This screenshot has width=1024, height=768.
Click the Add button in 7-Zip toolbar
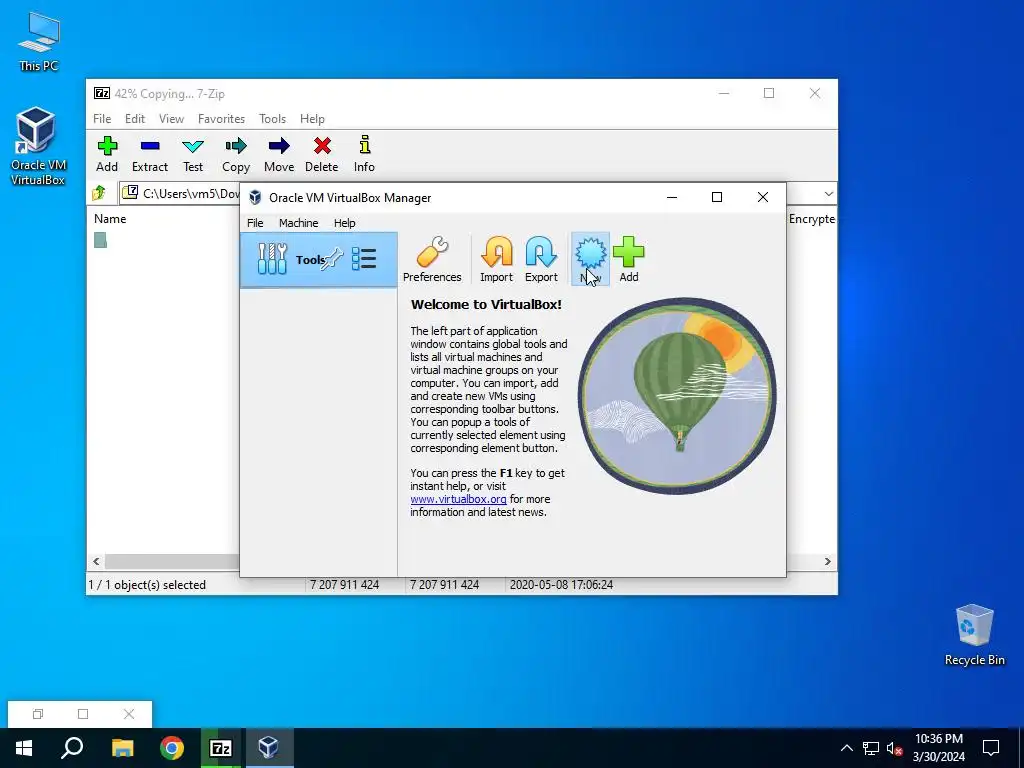(107, 155)
